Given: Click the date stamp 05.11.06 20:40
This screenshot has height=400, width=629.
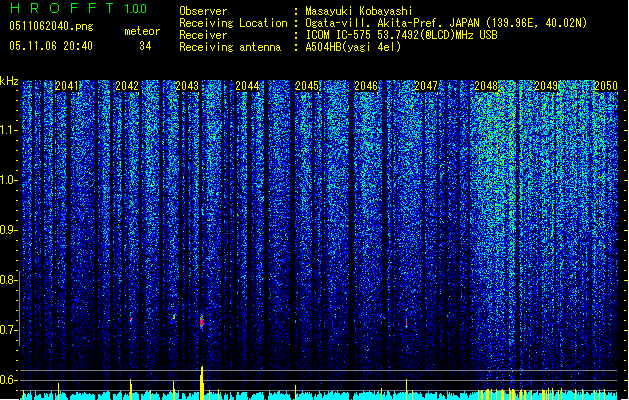Looking at the screenshot, I should click(51, 46).
